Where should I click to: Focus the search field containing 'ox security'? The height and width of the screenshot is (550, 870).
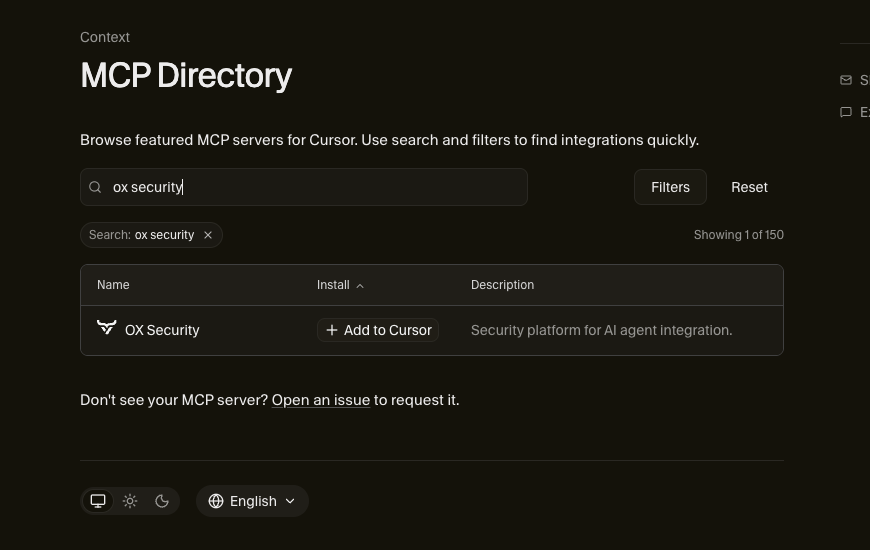[x=310, y=187]
